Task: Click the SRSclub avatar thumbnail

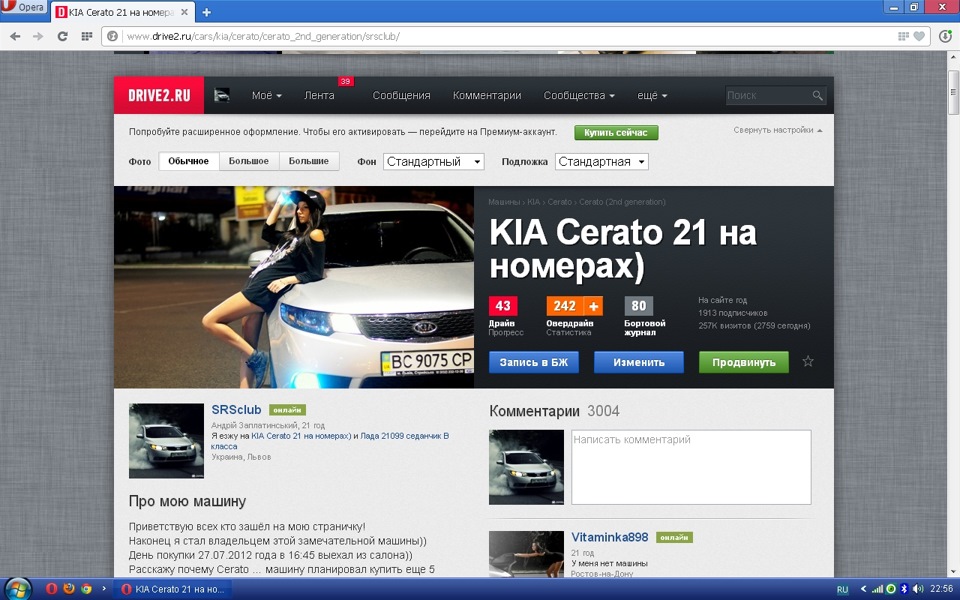Action: 166,440
